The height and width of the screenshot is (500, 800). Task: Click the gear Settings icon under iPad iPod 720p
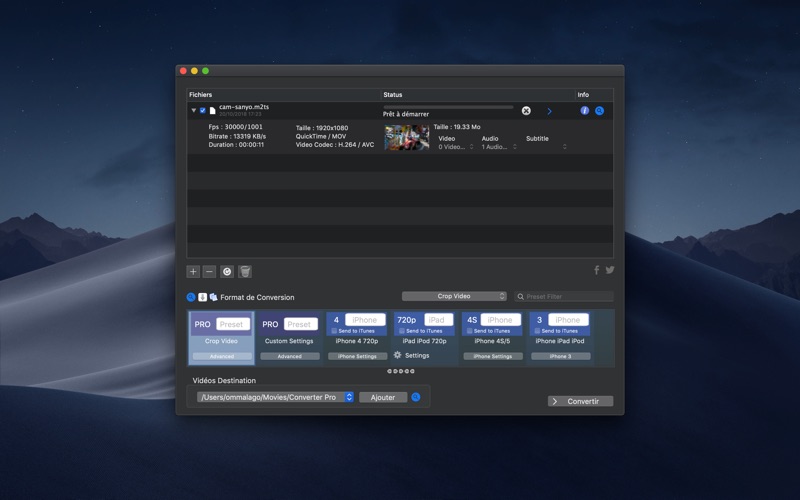pyautogui.click(x=397, y=355)
